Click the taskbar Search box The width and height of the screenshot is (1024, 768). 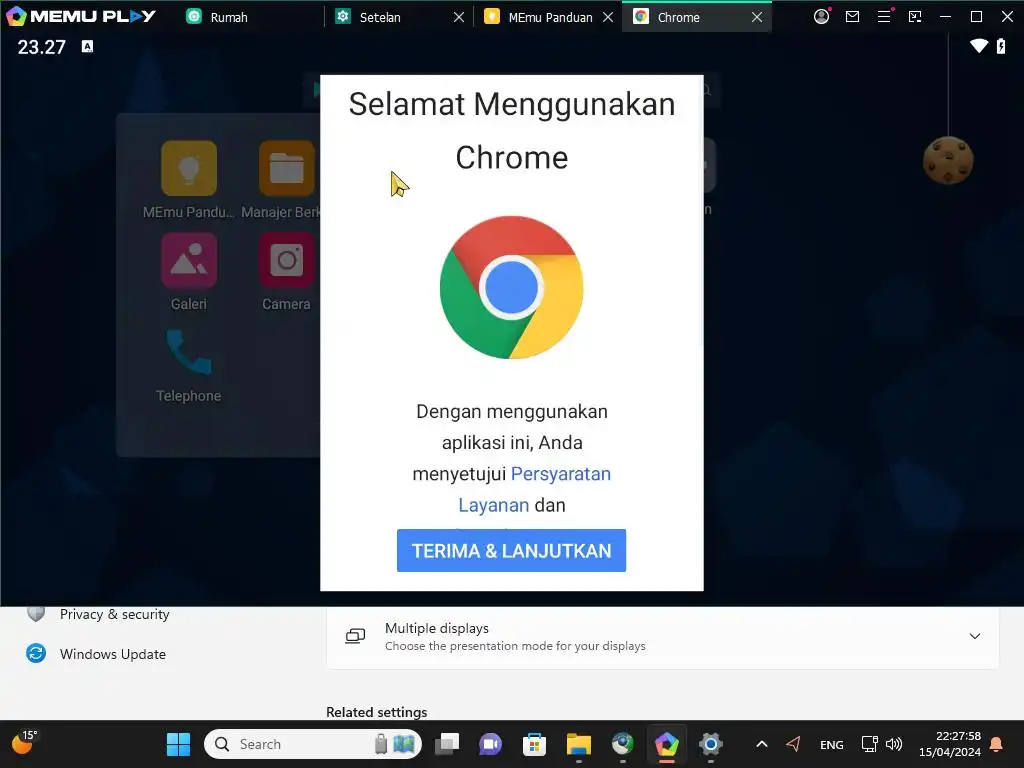coord(313,744)
